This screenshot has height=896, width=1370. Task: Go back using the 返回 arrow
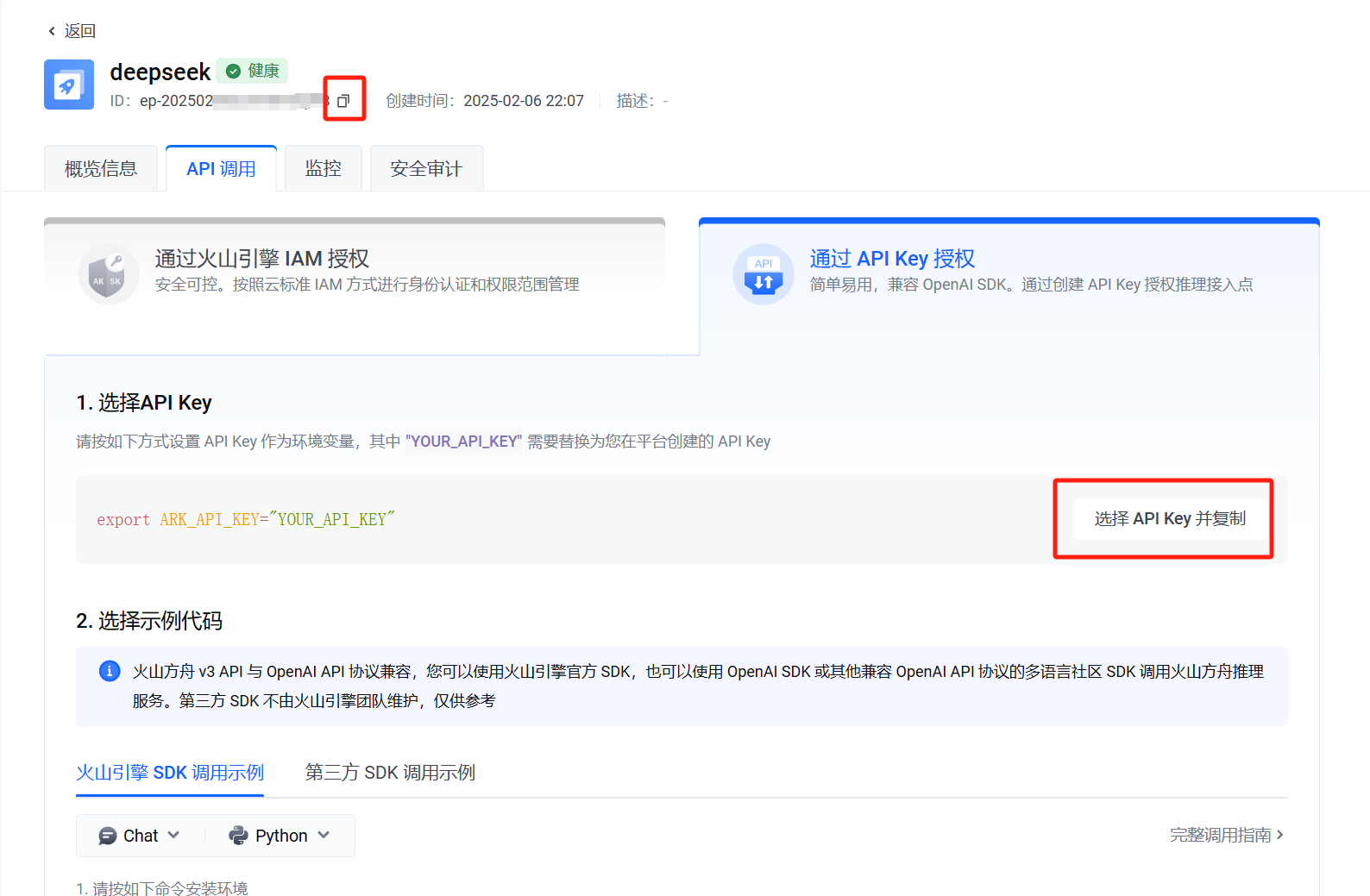click(x=71, y=31)
